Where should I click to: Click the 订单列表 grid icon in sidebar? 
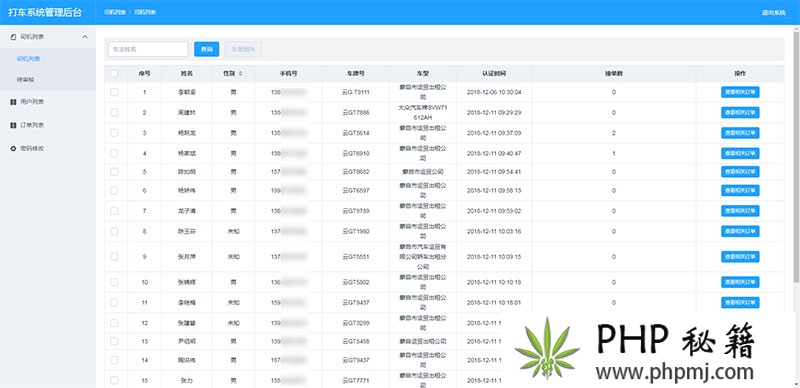point(13,125)
